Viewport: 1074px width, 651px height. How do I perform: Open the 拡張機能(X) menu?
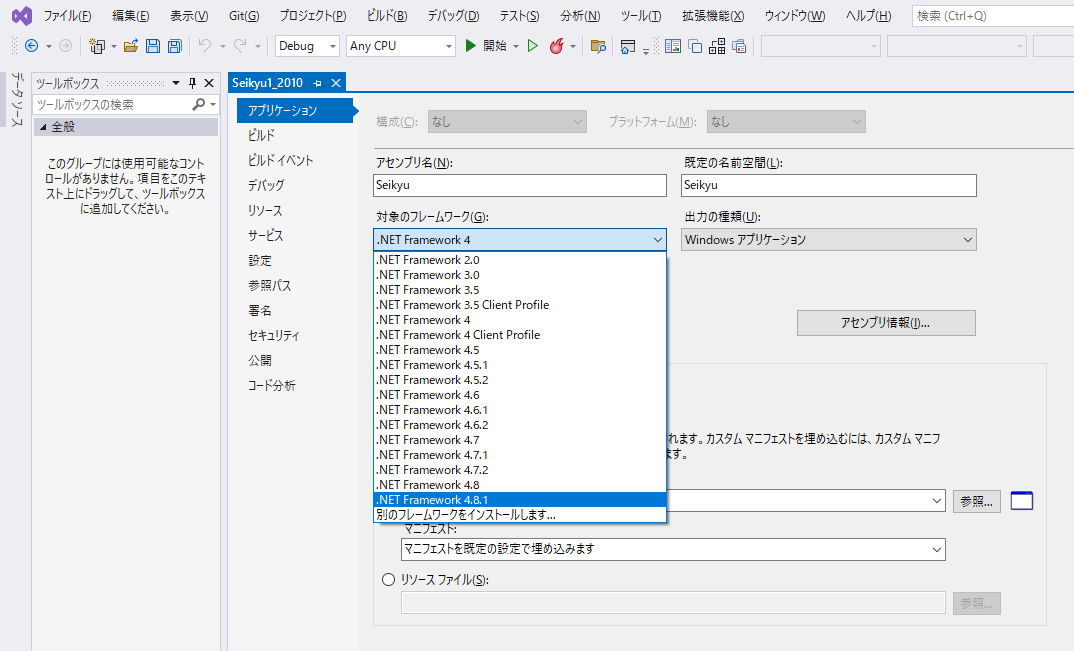(713, 16)
